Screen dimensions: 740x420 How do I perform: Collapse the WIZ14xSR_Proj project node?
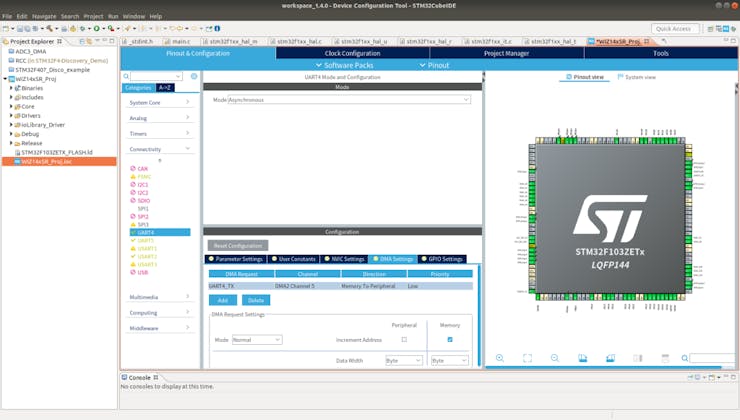tap(5, 79)
